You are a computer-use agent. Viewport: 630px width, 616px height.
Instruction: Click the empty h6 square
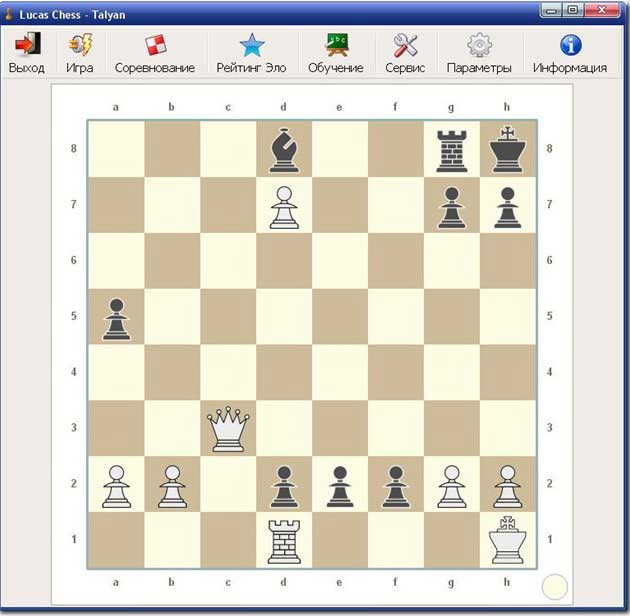507,260
